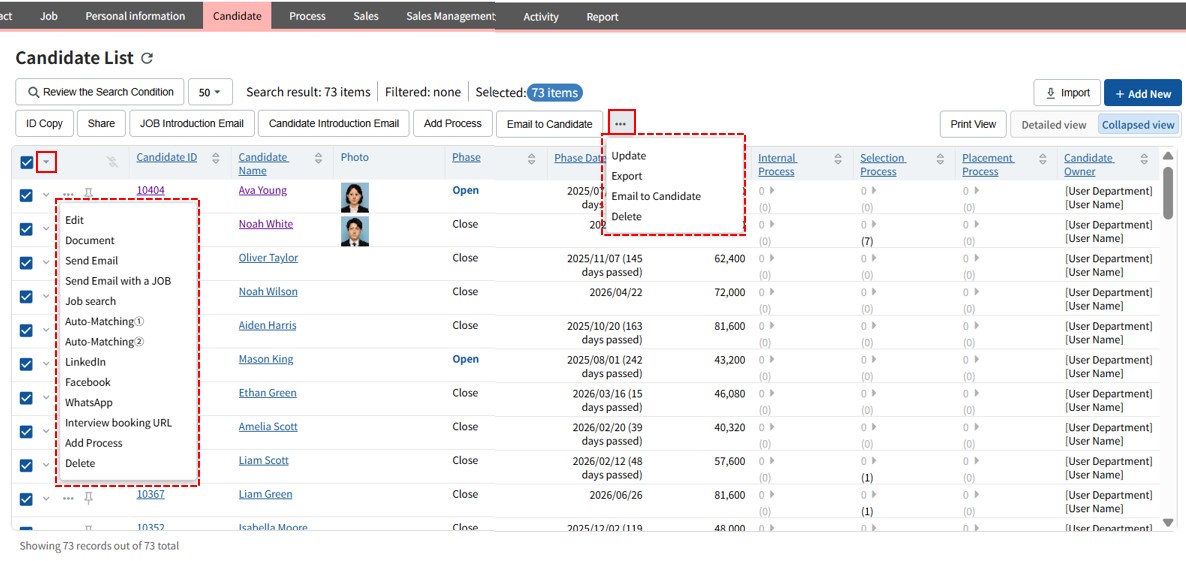The width and height of the screenshot is (1186, 561).
Task: Refresh the Candidate List with reload icon
Action: [x=147, y=59]
